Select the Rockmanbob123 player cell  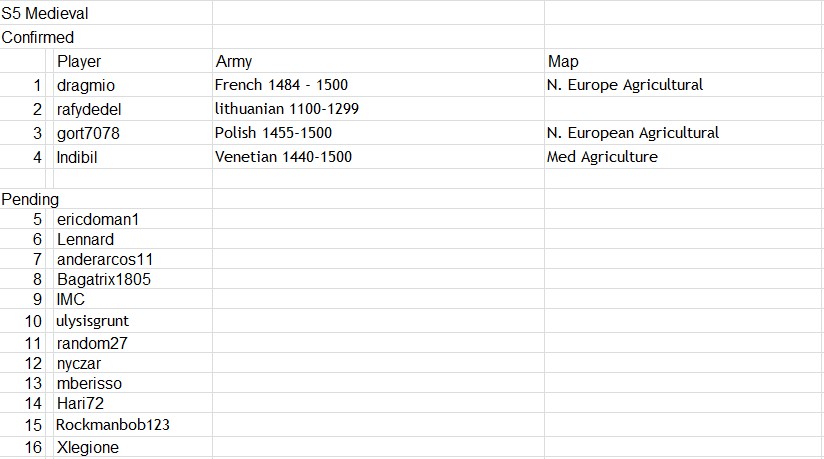pos(133,424)
